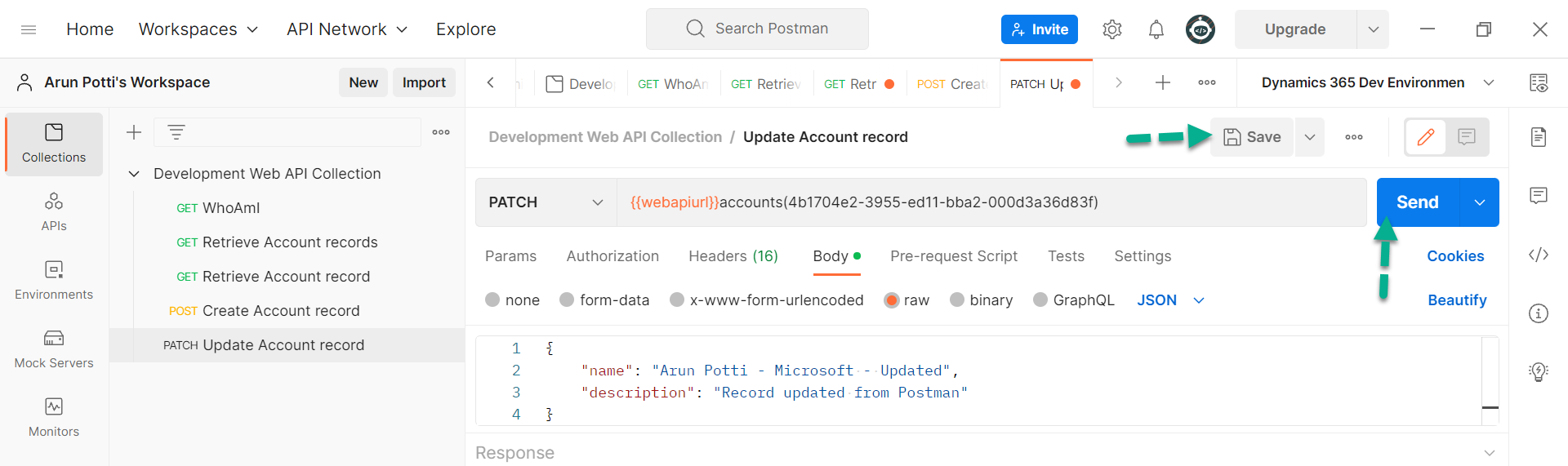Screen dimensions: 1568x466
Task: Open the PATCH method dropdown
Action: click(x=546, y=202)
